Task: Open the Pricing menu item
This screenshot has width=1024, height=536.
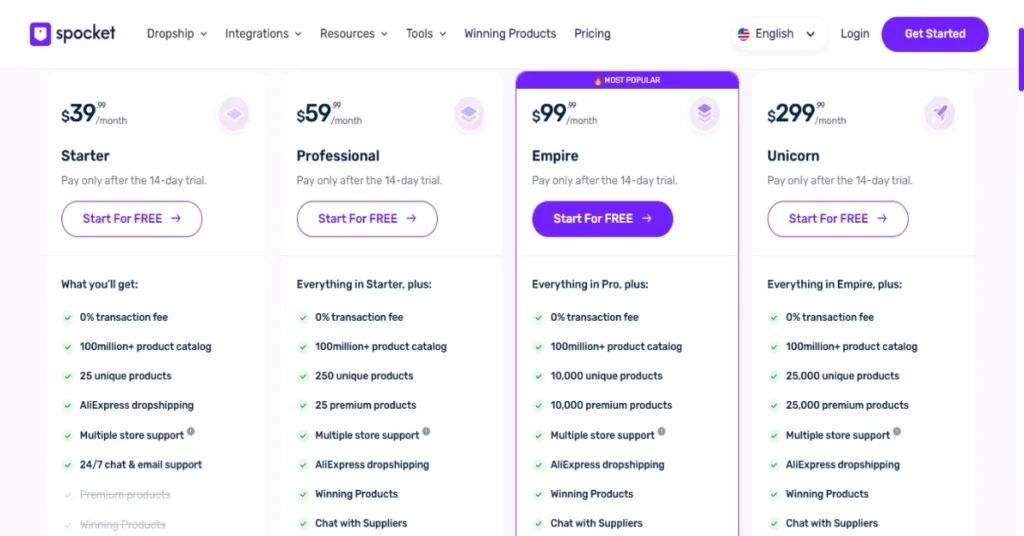Action: (592, 34)
